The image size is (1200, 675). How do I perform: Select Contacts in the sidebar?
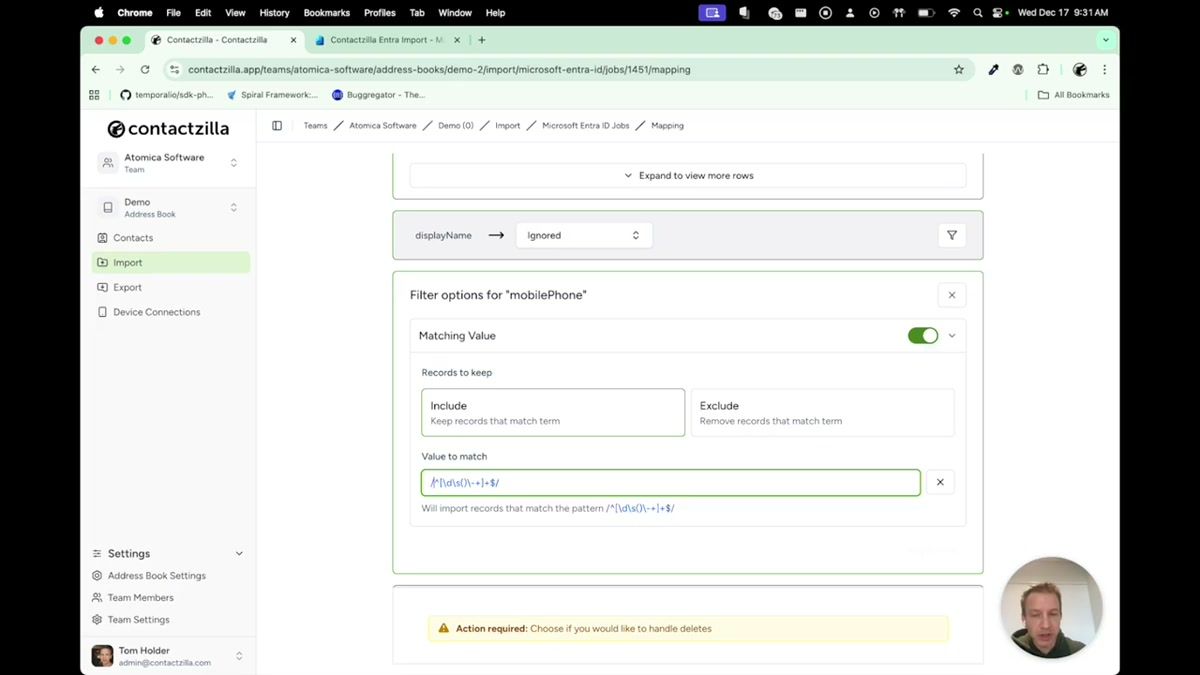point(131,237)
